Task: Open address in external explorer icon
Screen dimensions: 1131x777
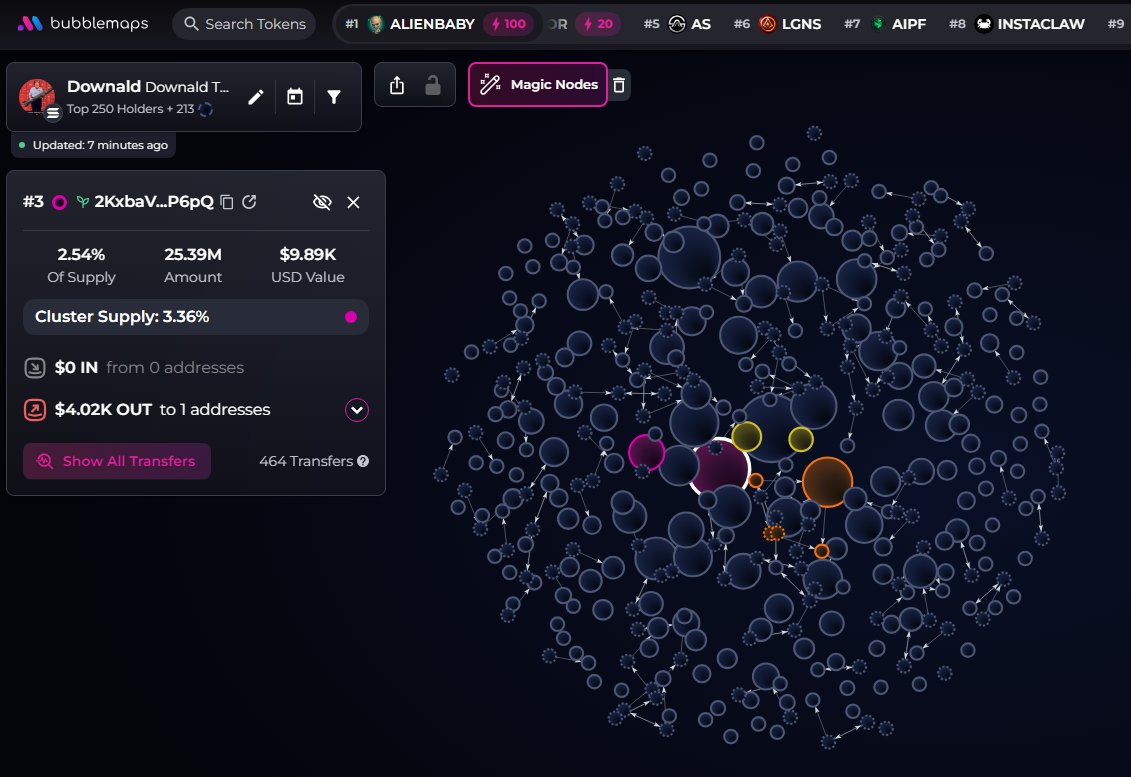Action: point(249,202)
